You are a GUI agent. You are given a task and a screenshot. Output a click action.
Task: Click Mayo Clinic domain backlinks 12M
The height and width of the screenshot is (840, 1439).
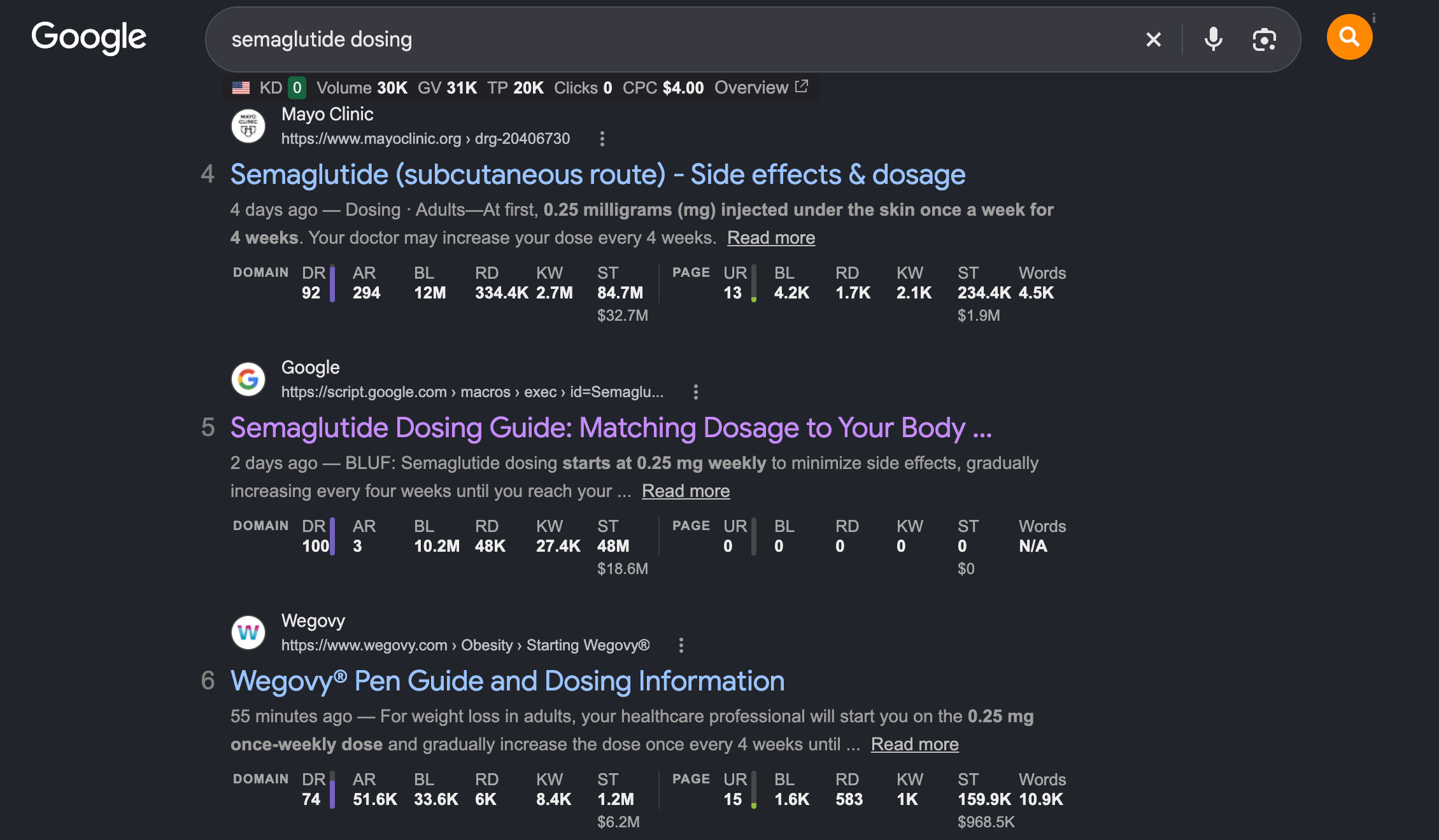[430, 293]
